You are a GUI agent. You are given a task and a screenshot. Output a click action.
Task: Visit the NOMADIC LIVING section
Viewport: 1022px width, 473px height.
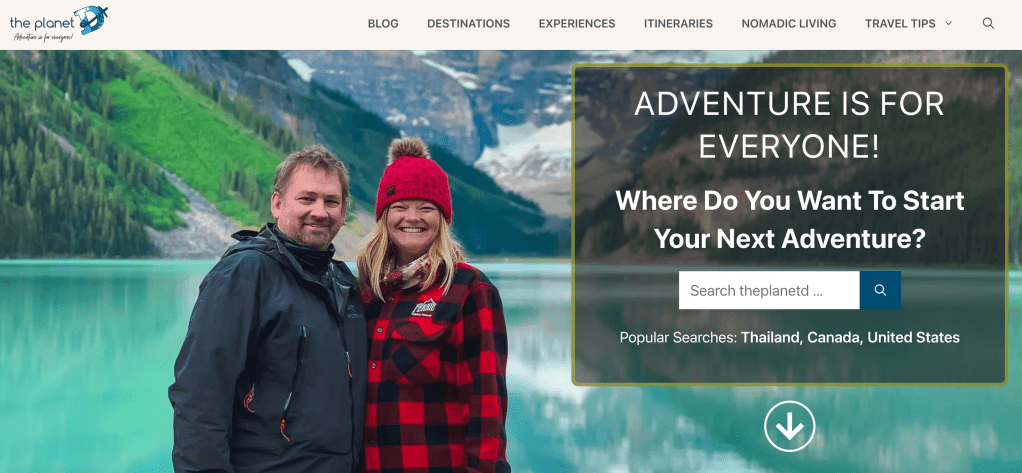coord(789,23)
